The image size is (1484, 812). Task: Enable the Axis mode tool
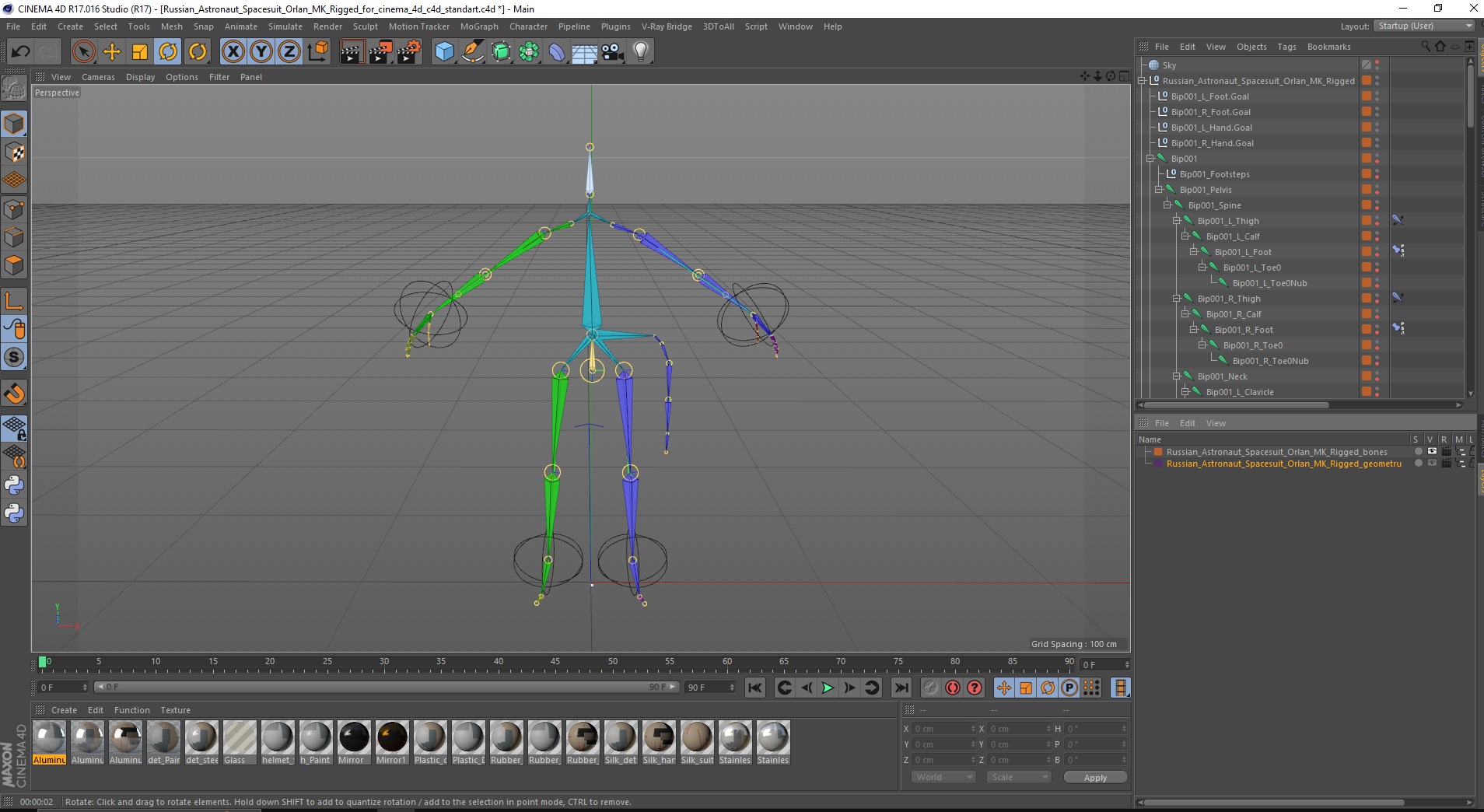click(14, 301)
